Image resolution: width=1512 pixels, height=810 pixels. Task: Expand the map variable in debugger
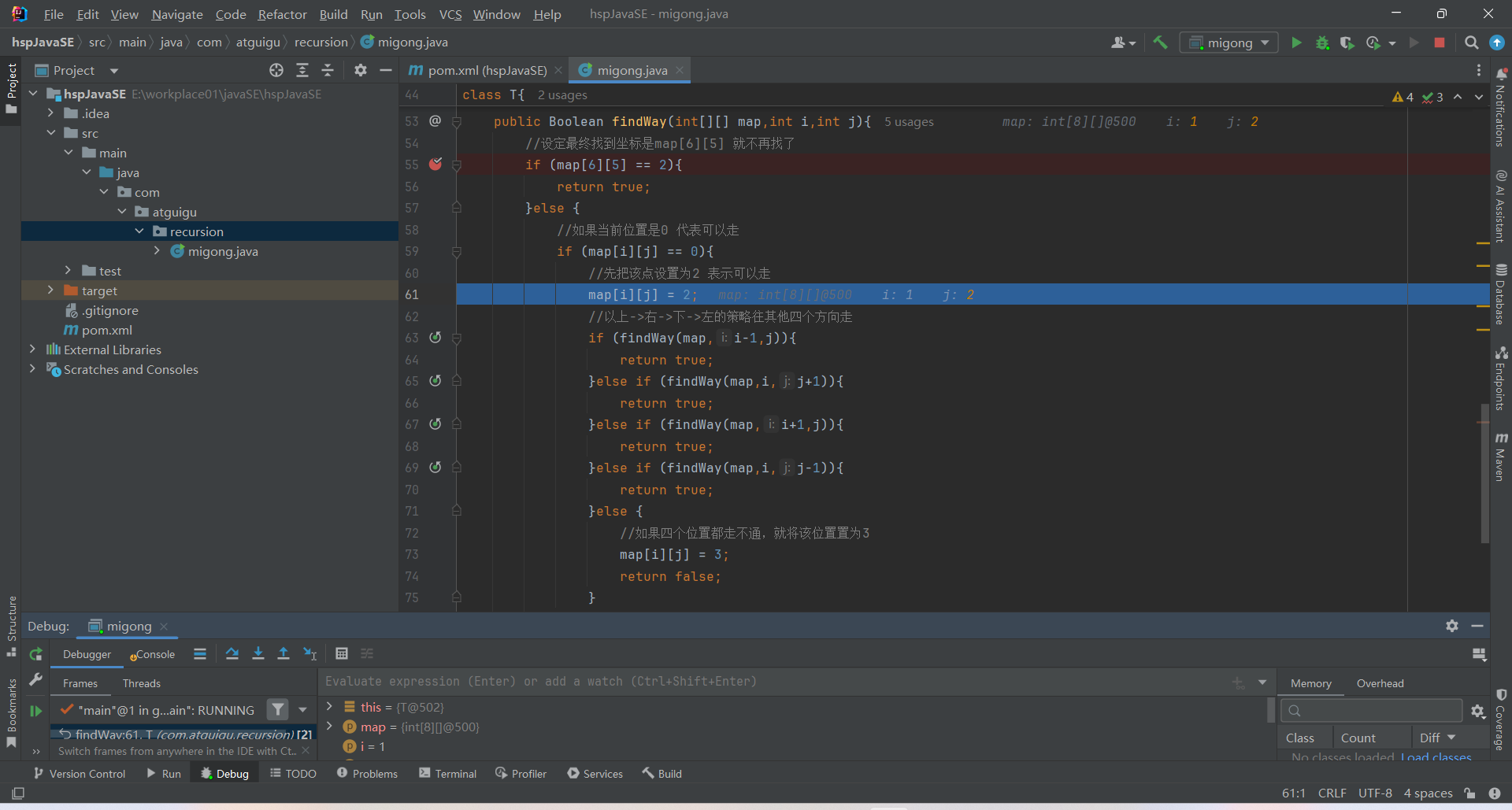[330, 727]
